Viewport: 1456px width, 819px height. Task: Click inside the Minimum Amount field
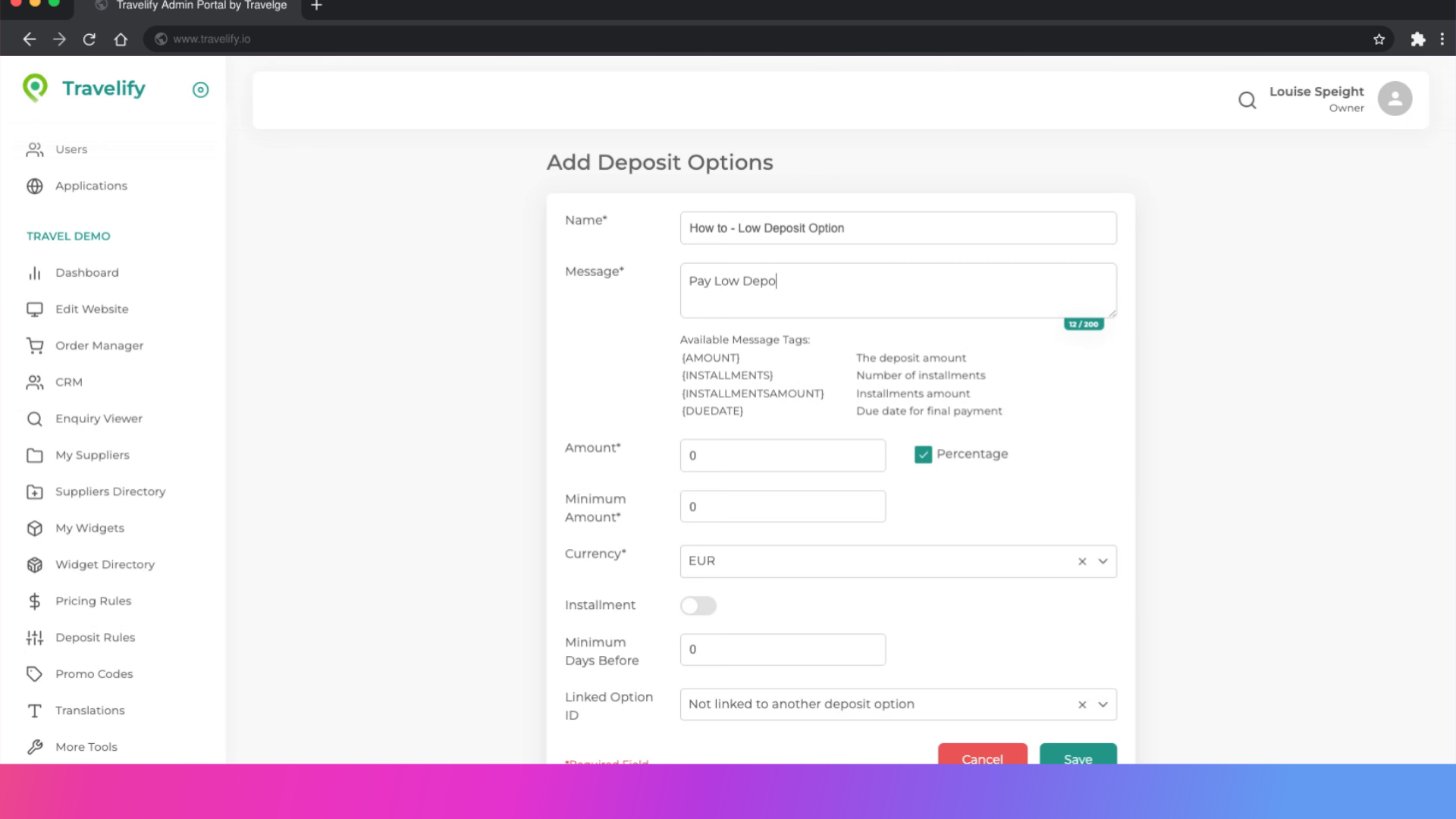pyautogui.click(x=783, y=506)
